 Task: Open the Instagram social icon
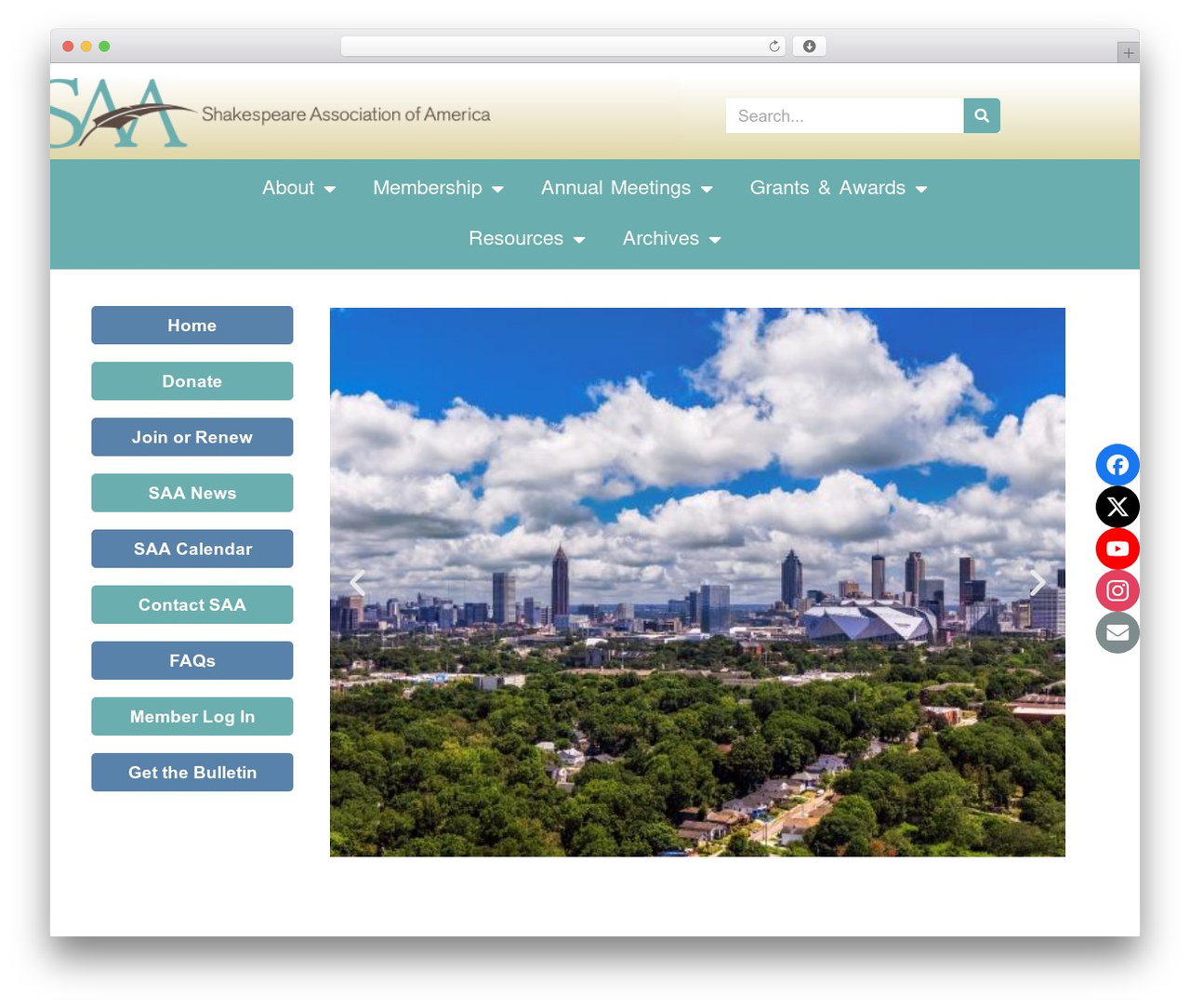(x=1117, y=590)
